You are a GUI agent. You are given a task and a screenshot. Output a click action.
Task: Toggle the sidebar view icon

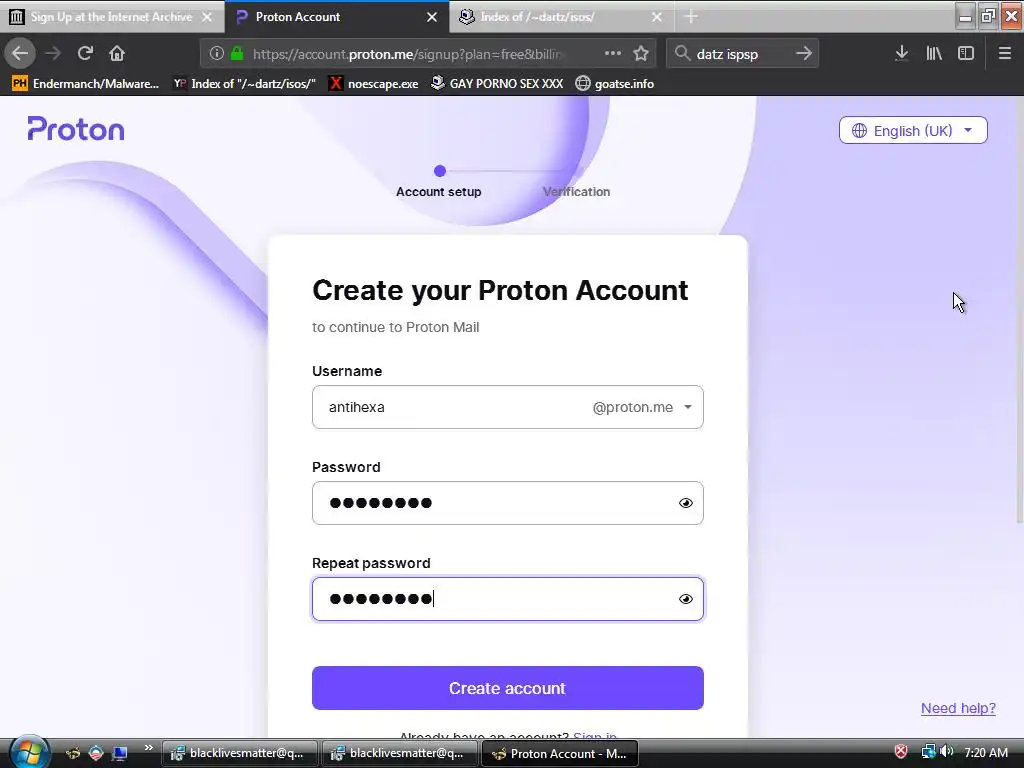coord(966,54)
